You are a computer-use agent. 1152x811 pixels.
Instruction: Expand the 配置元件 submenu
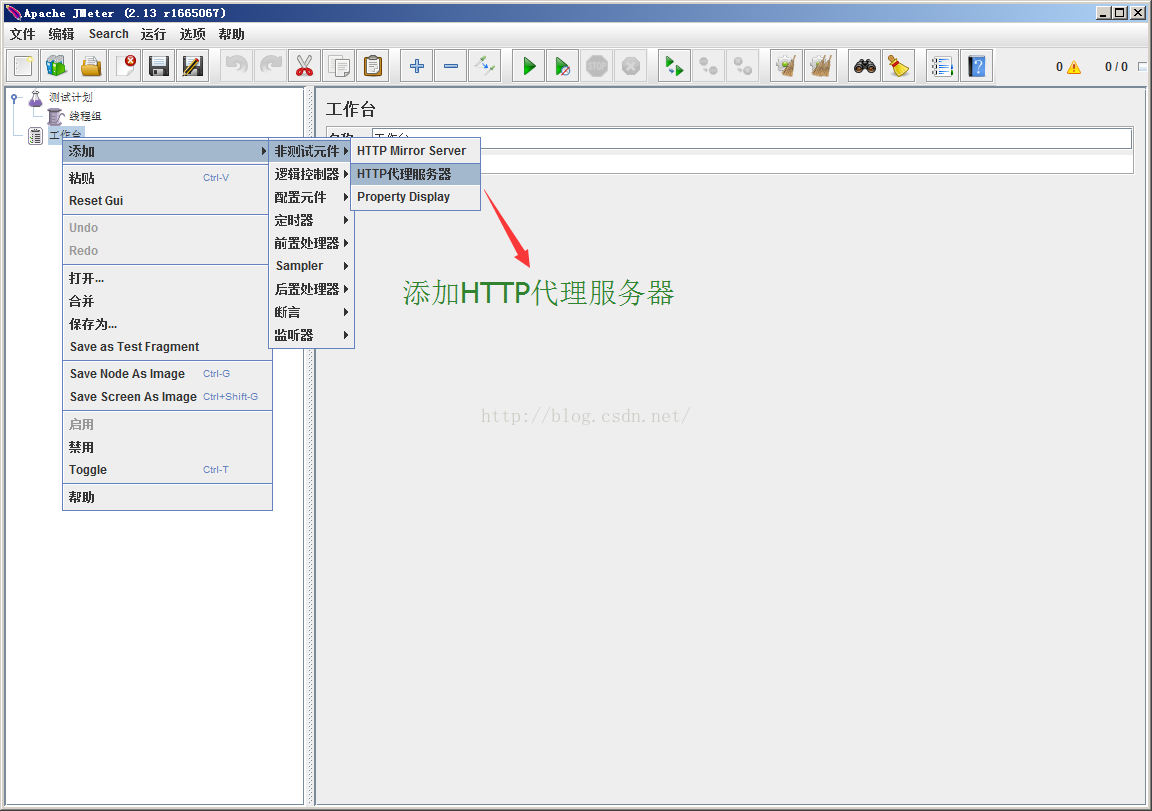point(311,197)
